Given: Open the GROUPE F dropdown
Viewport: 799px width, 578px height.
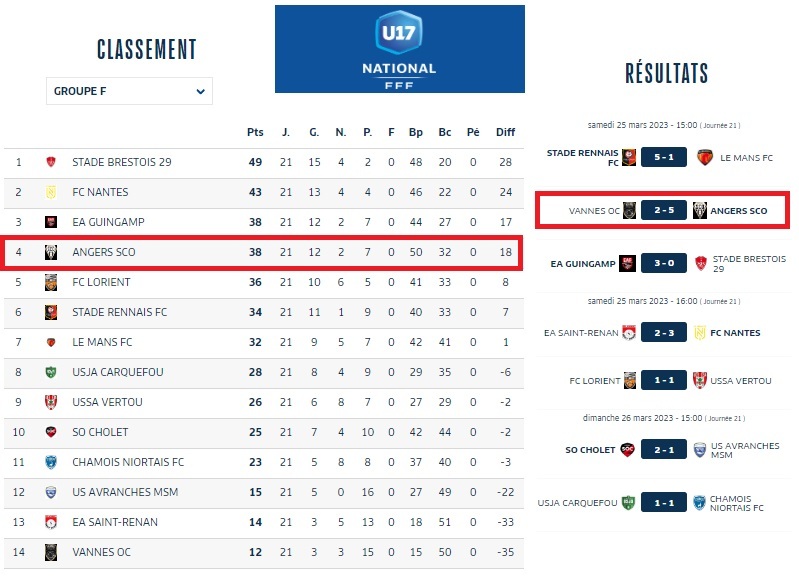Looking at the screenshot, I should click(x=129, y=91).
